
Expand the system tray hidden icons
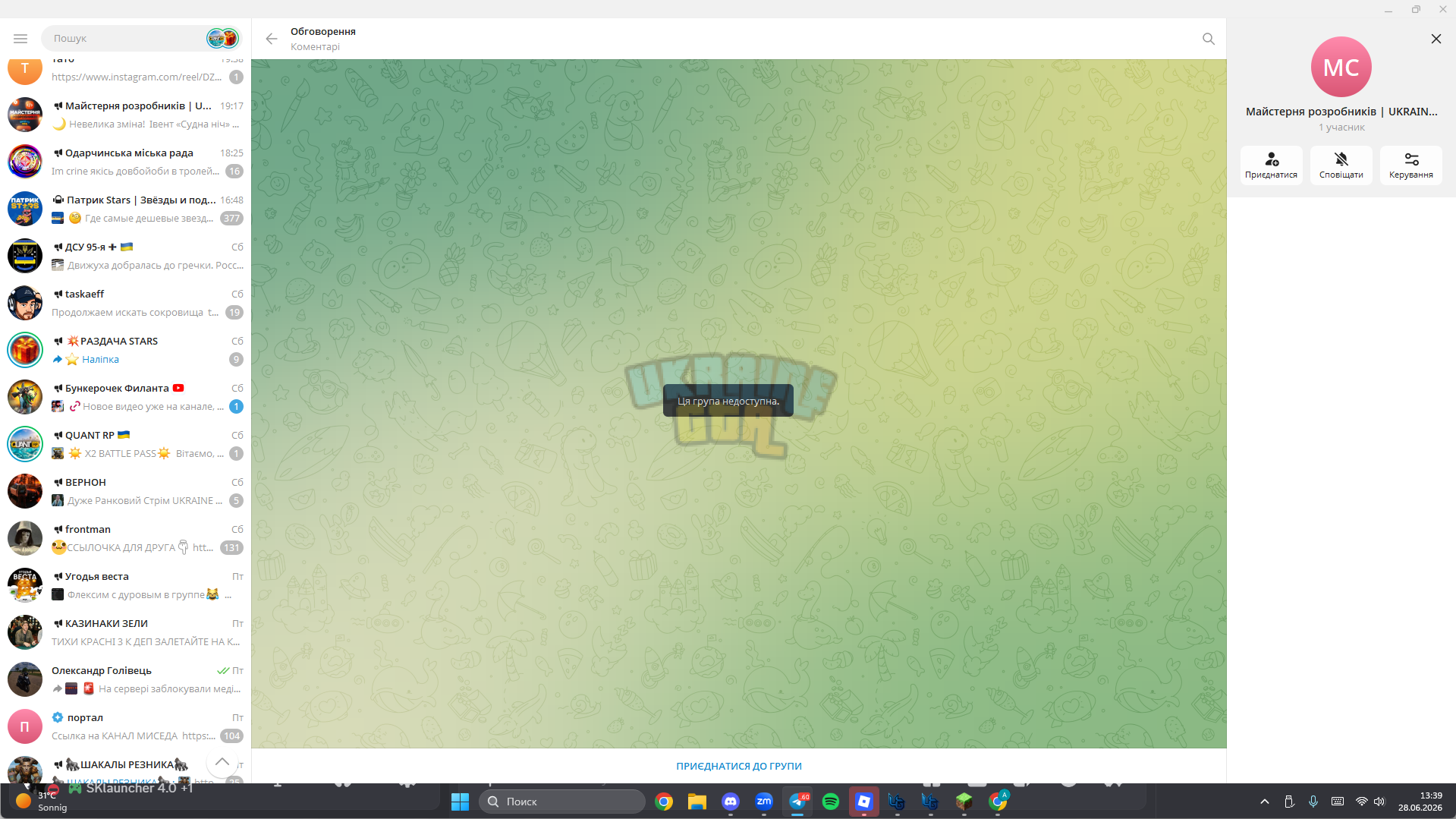click(x=1264, y=802)
